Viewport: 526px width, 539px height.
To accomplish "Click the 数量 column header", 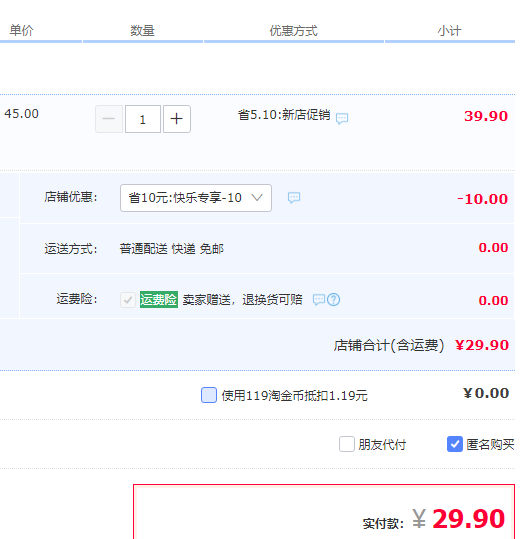I will [142, 31].
